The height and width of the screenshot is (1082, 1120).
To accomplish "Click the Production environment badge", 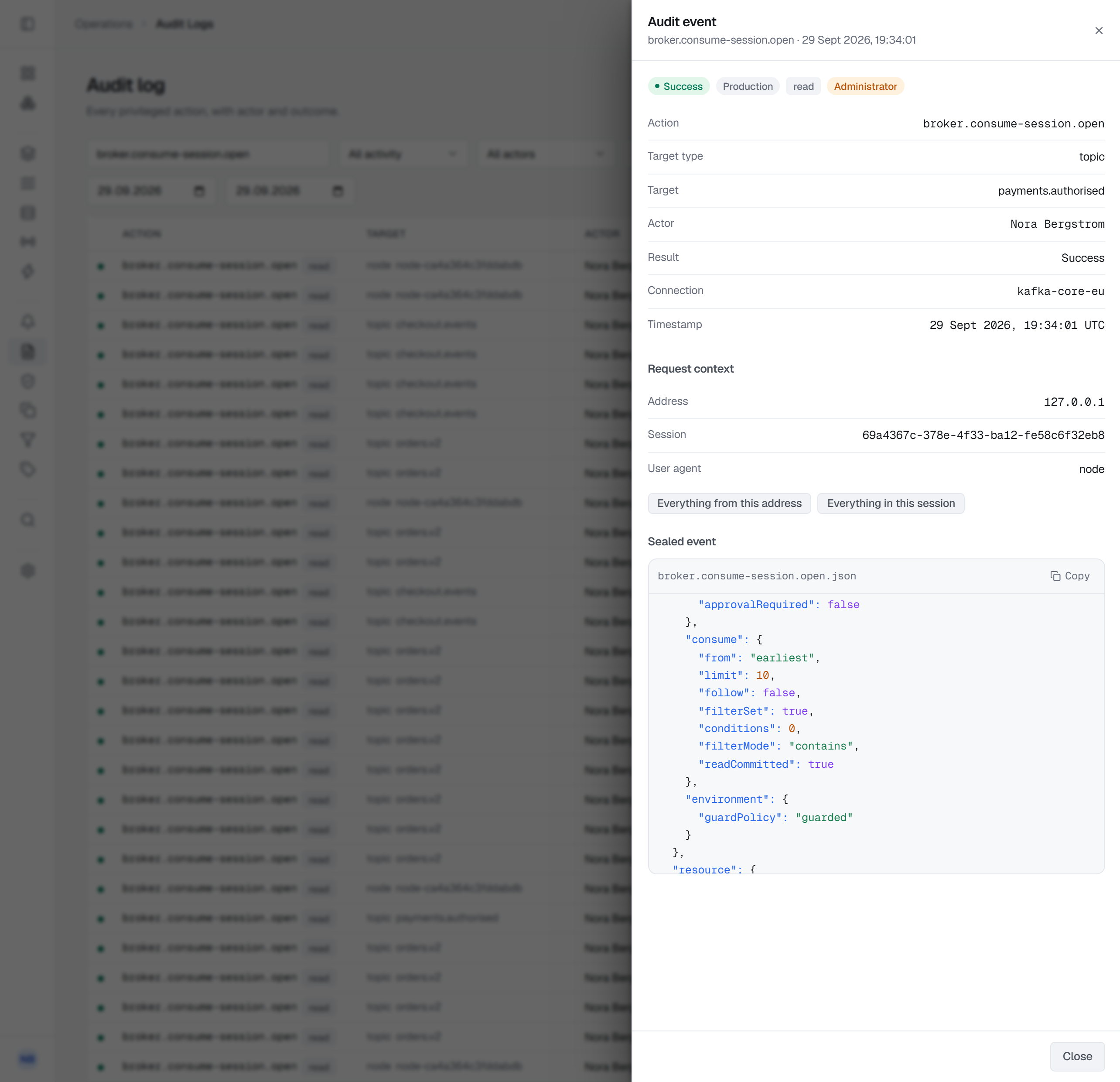I will click(x=748, y=86).
